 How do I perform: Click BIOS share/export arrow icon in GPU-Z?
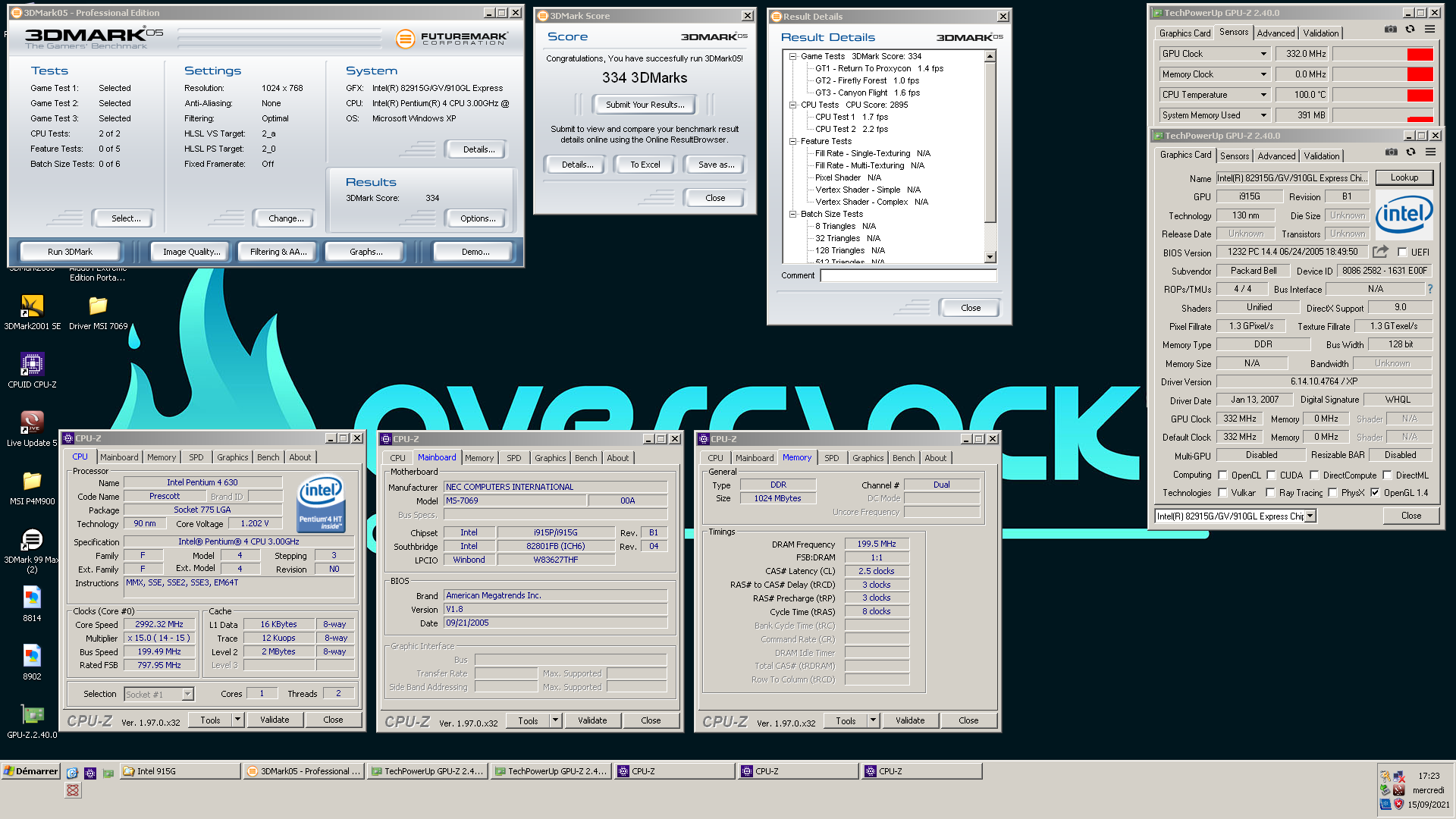click(1380, 252)
